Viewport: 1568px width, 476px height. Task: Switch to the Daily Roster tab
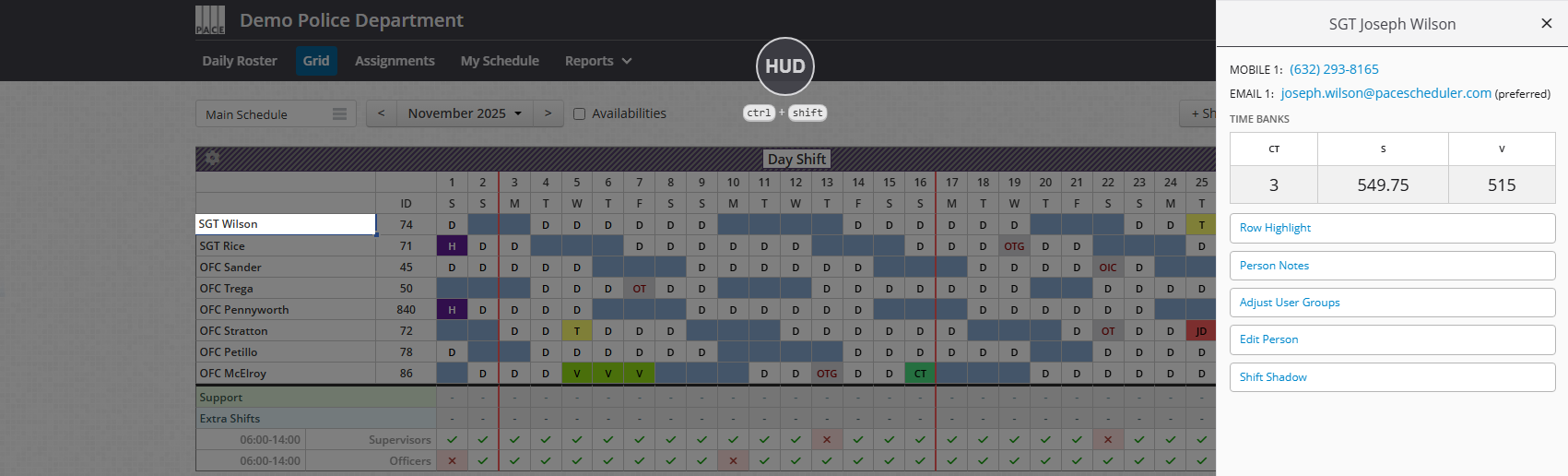[240, 61]
